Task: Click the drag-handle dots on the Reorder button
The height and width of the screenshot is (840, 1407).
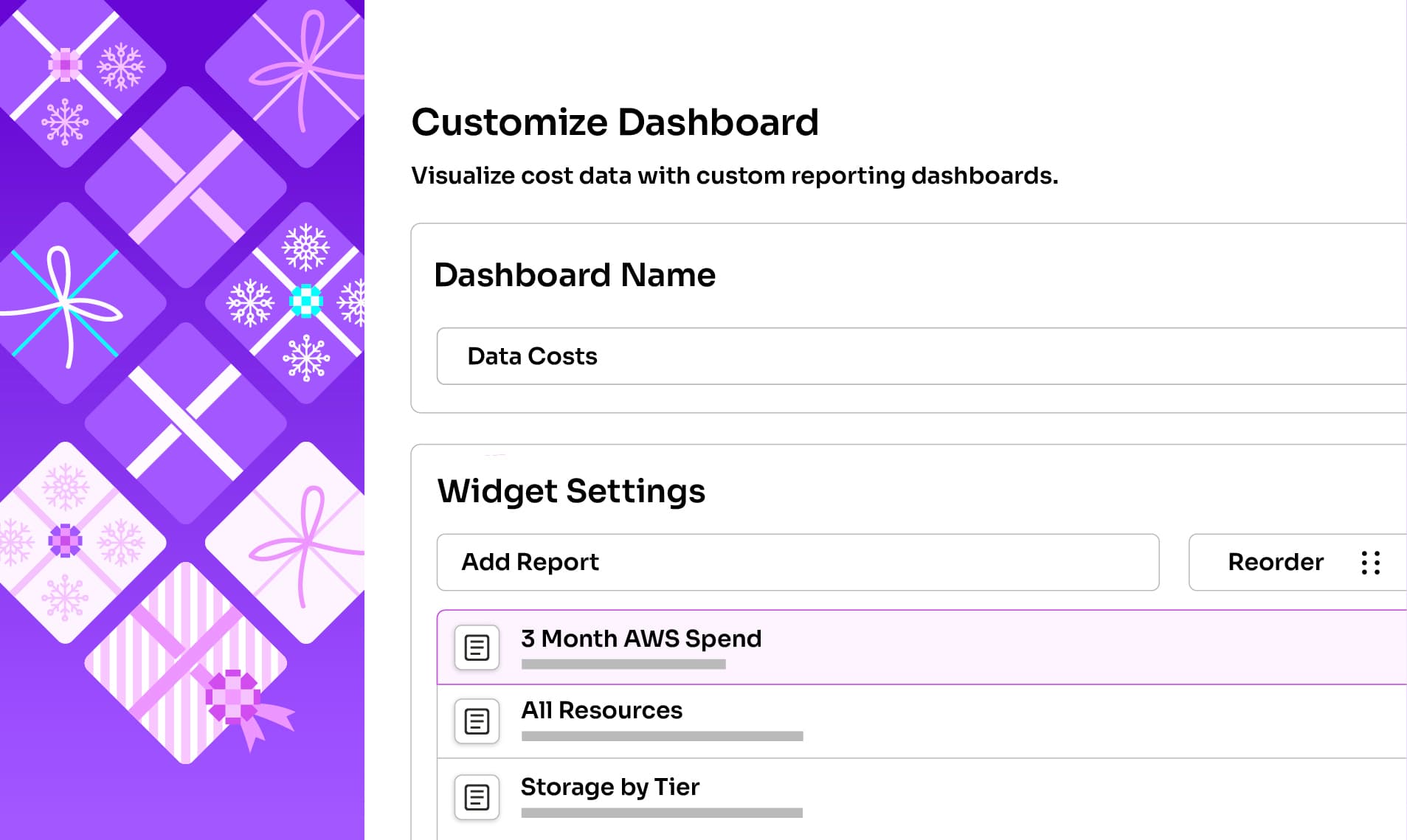Action: 1372,562
